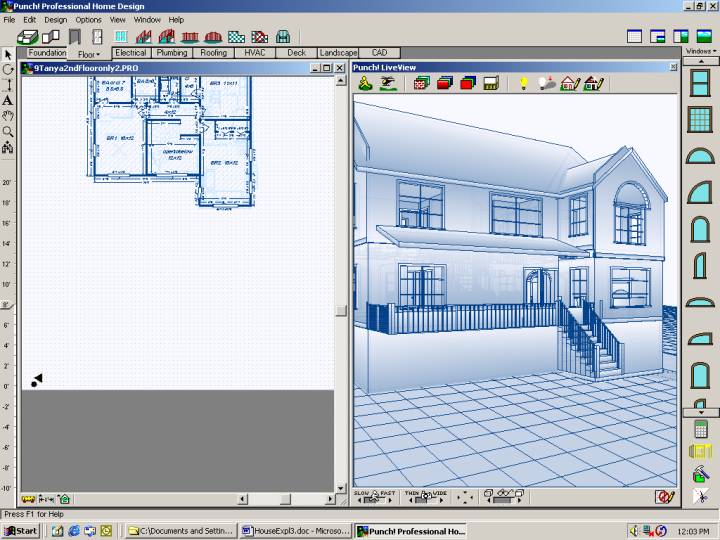Select the window tool in top toolbar
This screenshot has height=540, width=720.
[x=121, y=37]
